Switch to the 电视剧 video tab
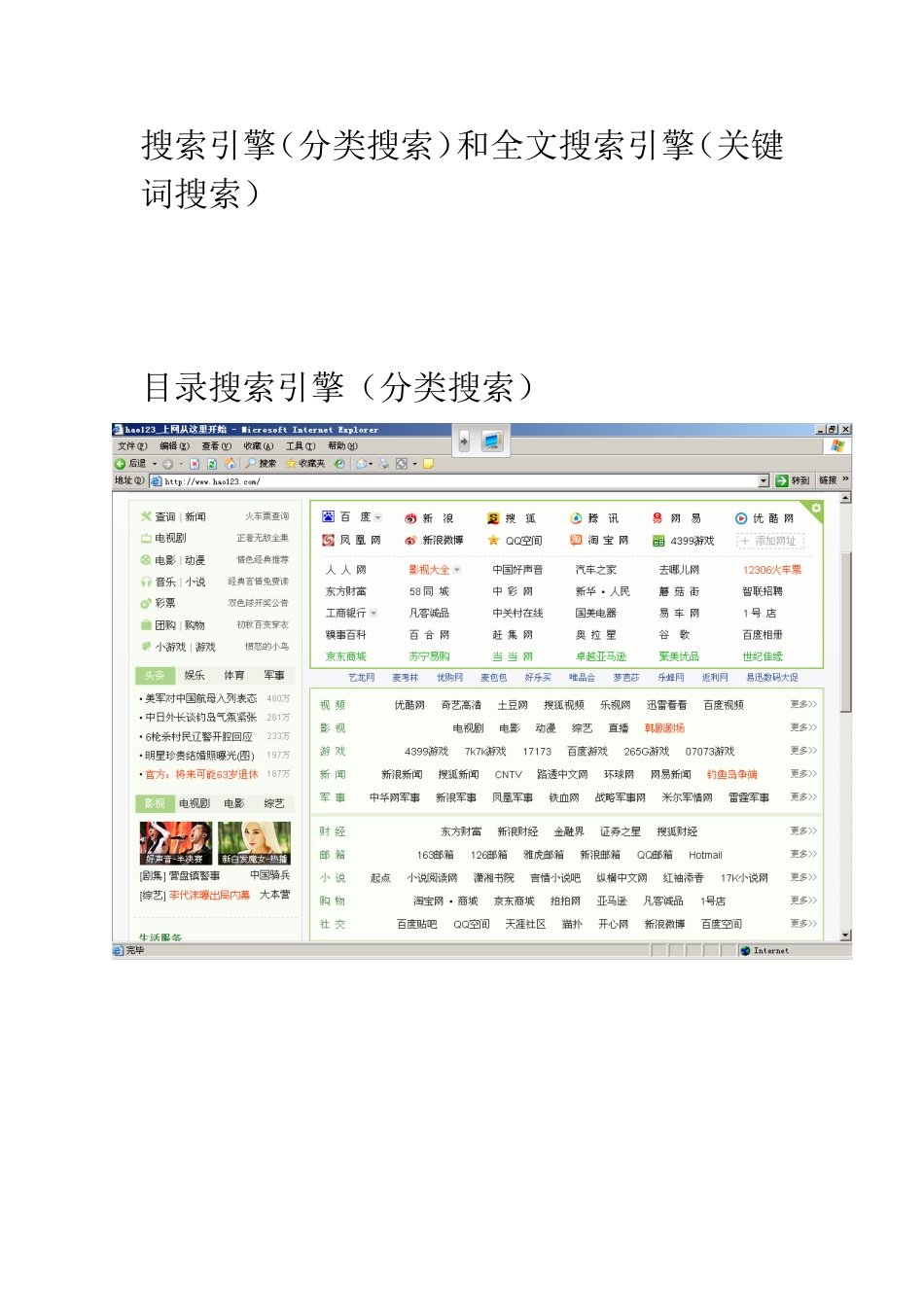Image resolution: width=924 pixels, height=1307 pixels. 195,803
